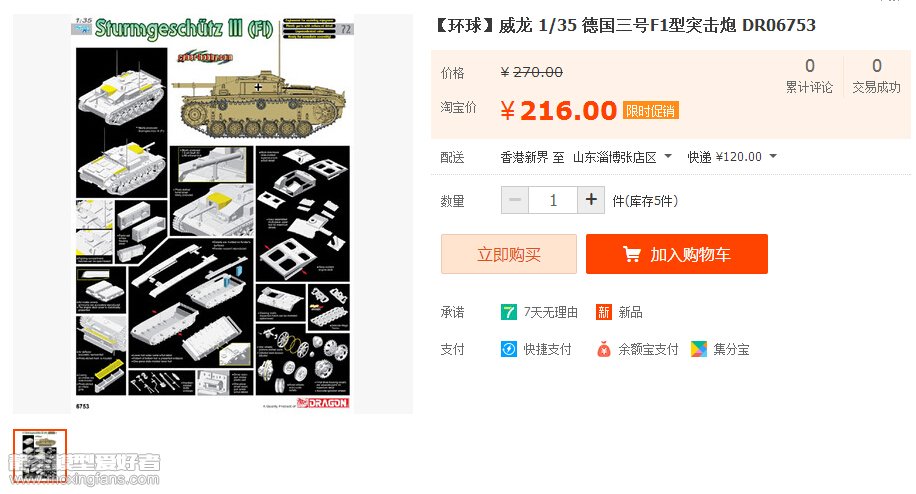This screenshot has height=494, width=916.
Task: Click the shopping cart icon
Action: [631, 254]
